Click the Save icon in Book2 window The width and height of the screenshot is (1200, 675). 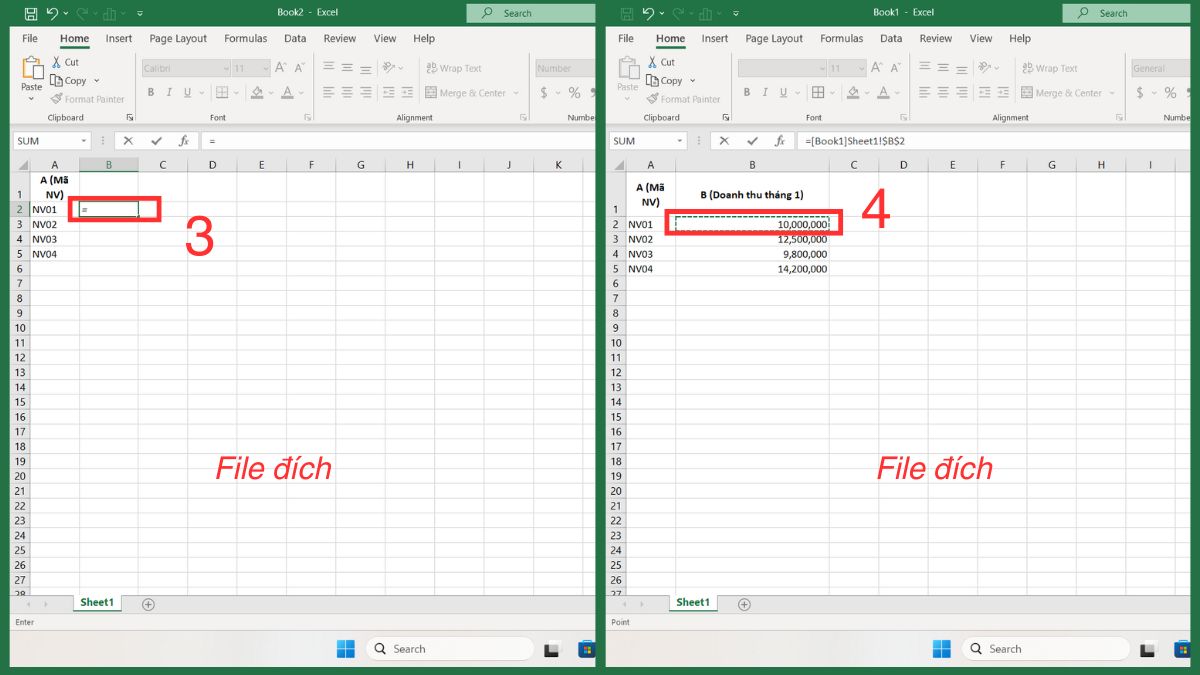coord(31,13)
